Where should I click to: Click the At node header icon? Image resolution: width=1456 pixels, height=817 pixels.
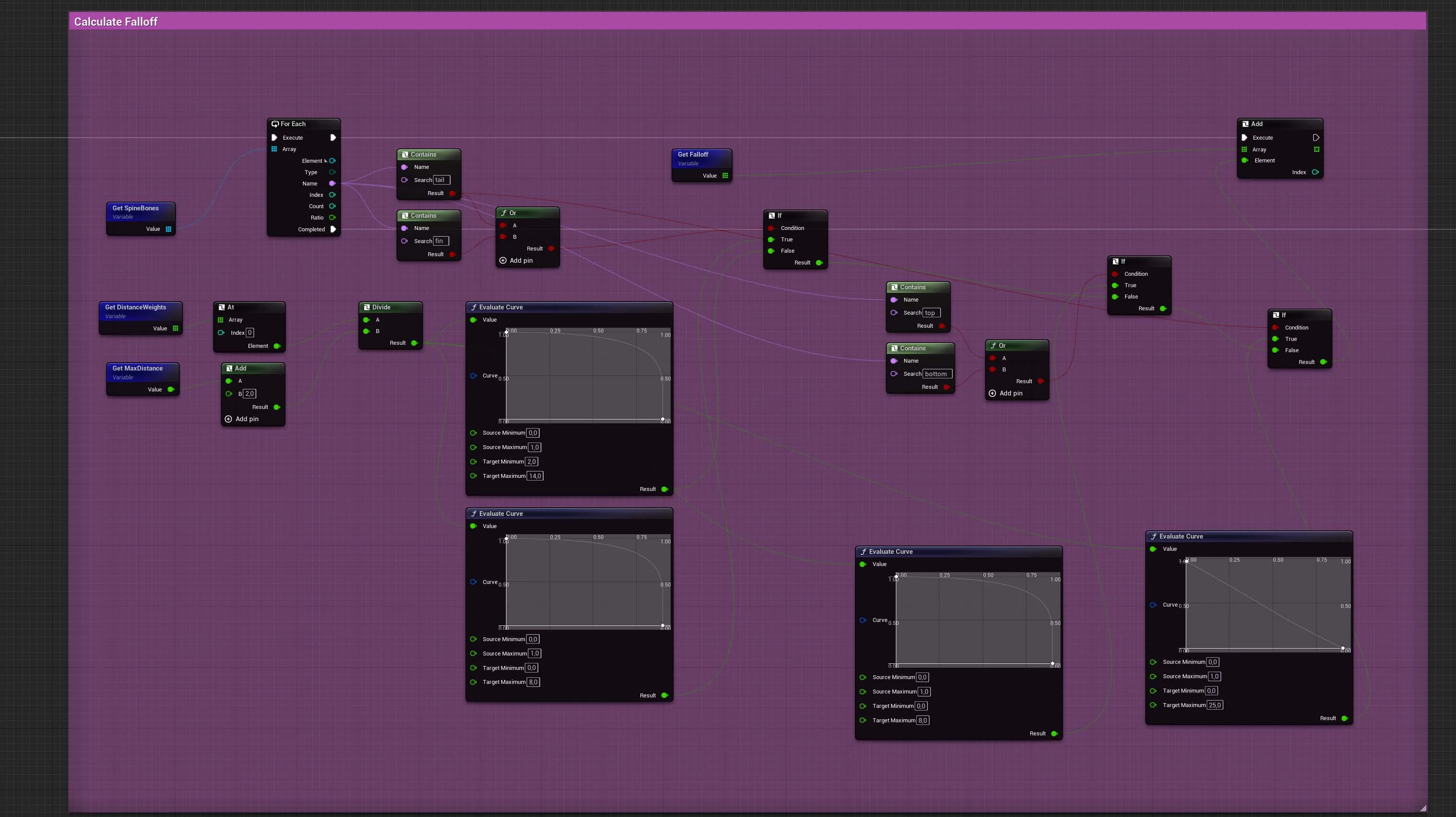tap(222, 307)
